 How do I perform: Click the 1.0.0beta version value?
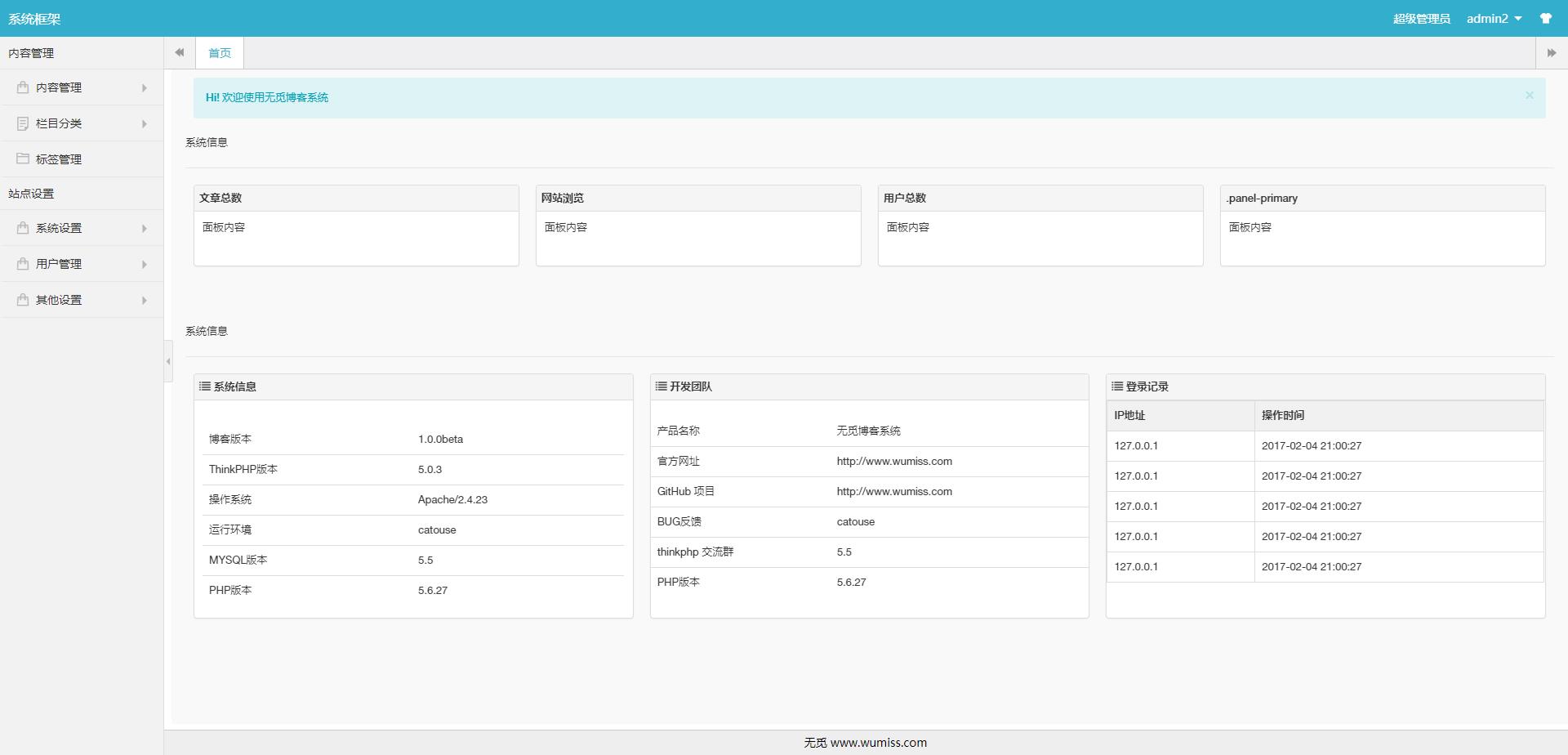click(440, 439)
